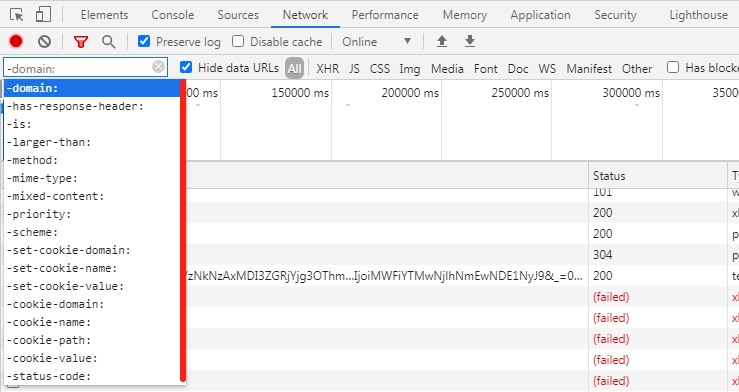
Task: Sort requests by Status column header
Action: (657, 176)
